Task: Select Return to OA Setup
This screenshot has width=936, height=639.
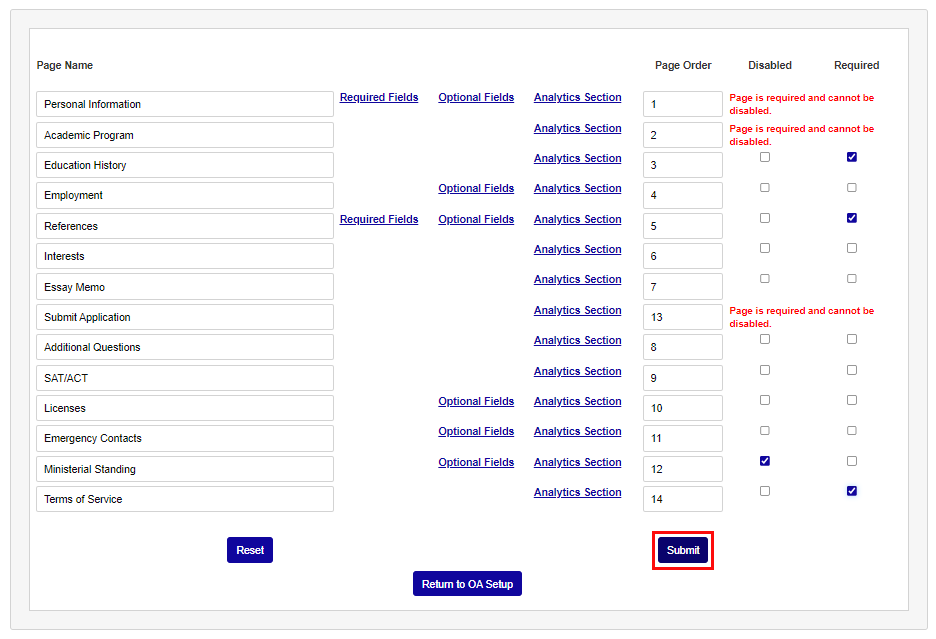Action: tap(467, 583)
